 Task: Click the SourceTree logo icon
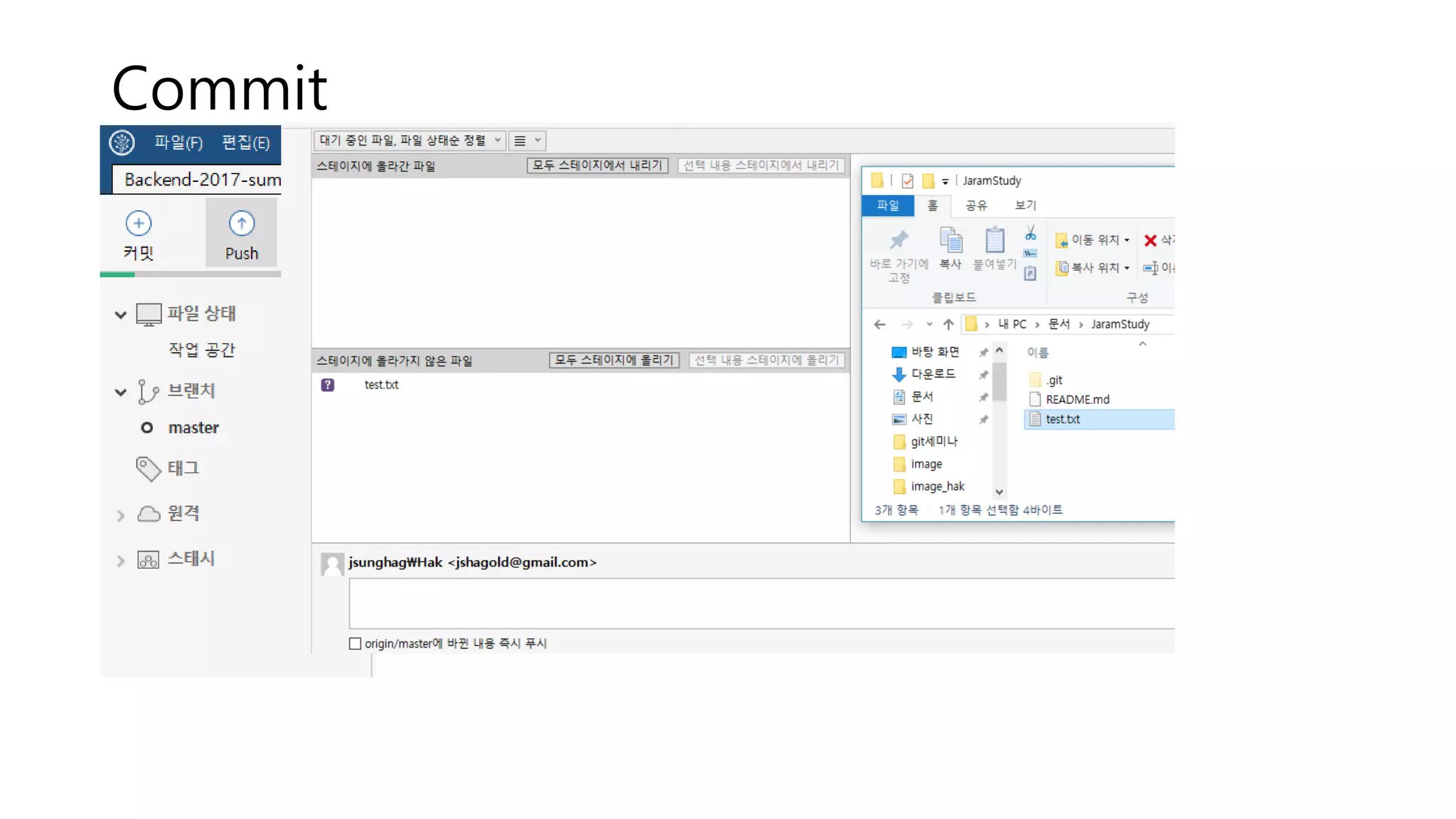[x=122, y=143]
